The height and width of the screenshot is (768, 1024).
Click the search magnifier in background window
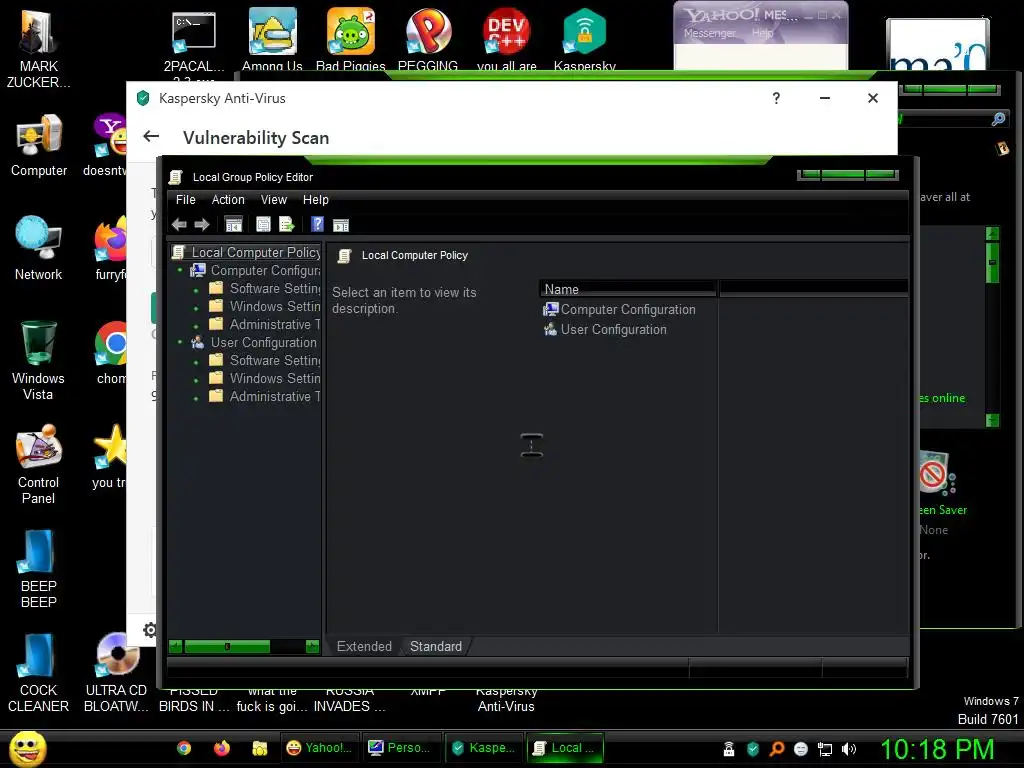[x=999, y=119]
